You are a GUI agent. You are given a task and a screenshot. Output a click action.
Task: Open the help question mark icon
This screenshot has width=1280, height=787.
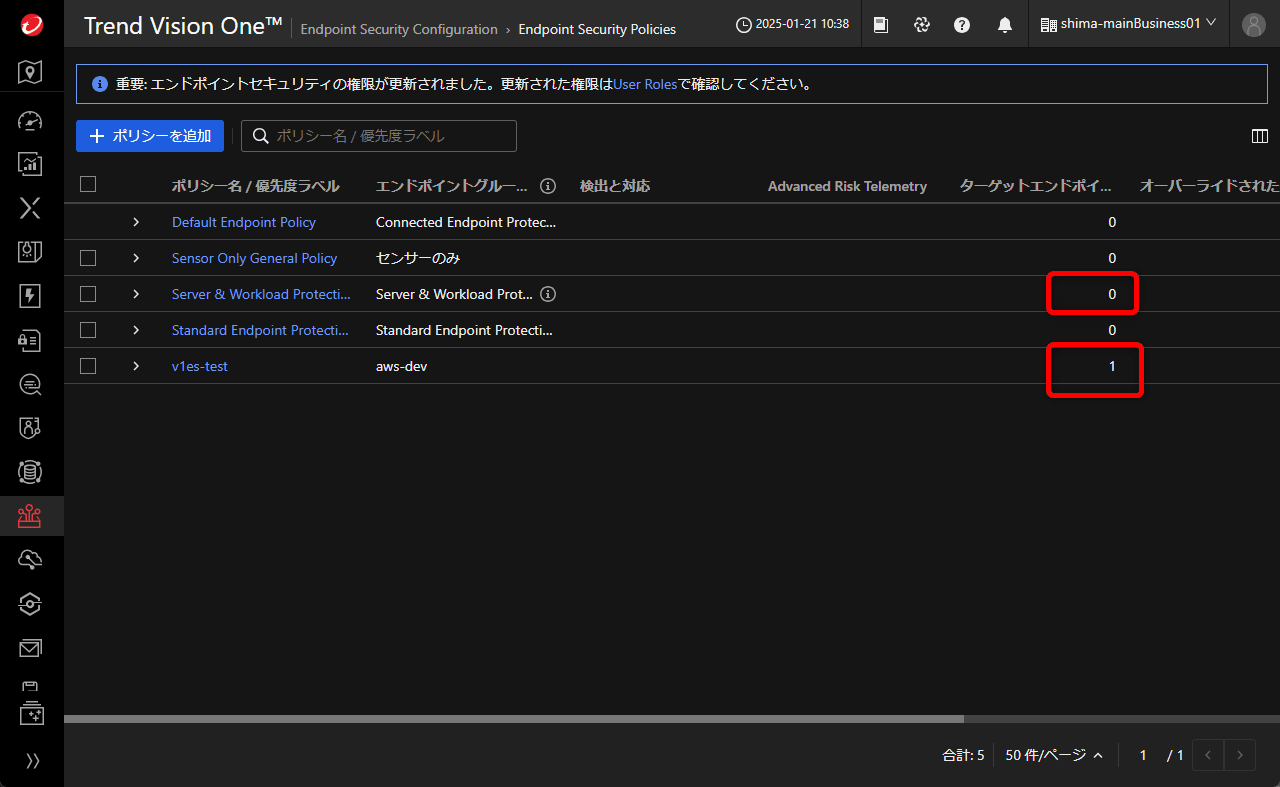(x=962, y=25)
